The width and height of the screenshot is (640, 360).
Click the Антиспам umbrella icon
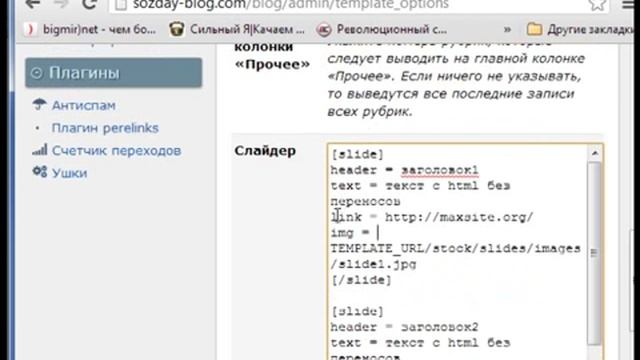(x=39, y=104)
